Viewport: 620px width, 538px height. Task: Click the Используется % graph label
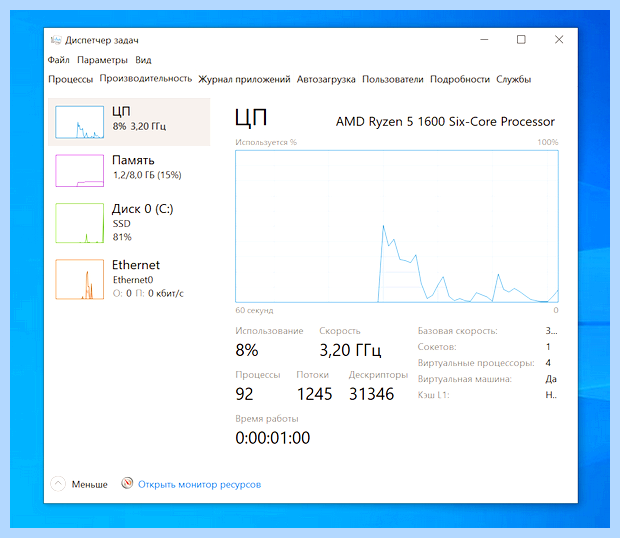(x=266, y=142)
